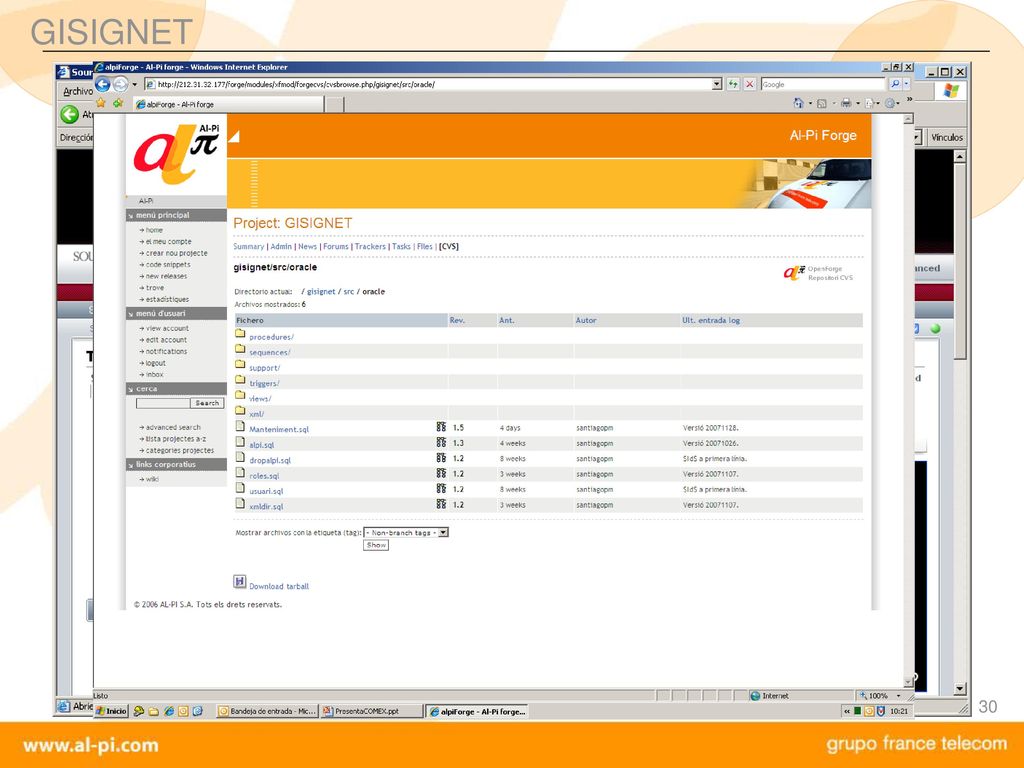1024x768 pixels.
Task: Sort by the Rev. column header
Action: click(457, 321)
